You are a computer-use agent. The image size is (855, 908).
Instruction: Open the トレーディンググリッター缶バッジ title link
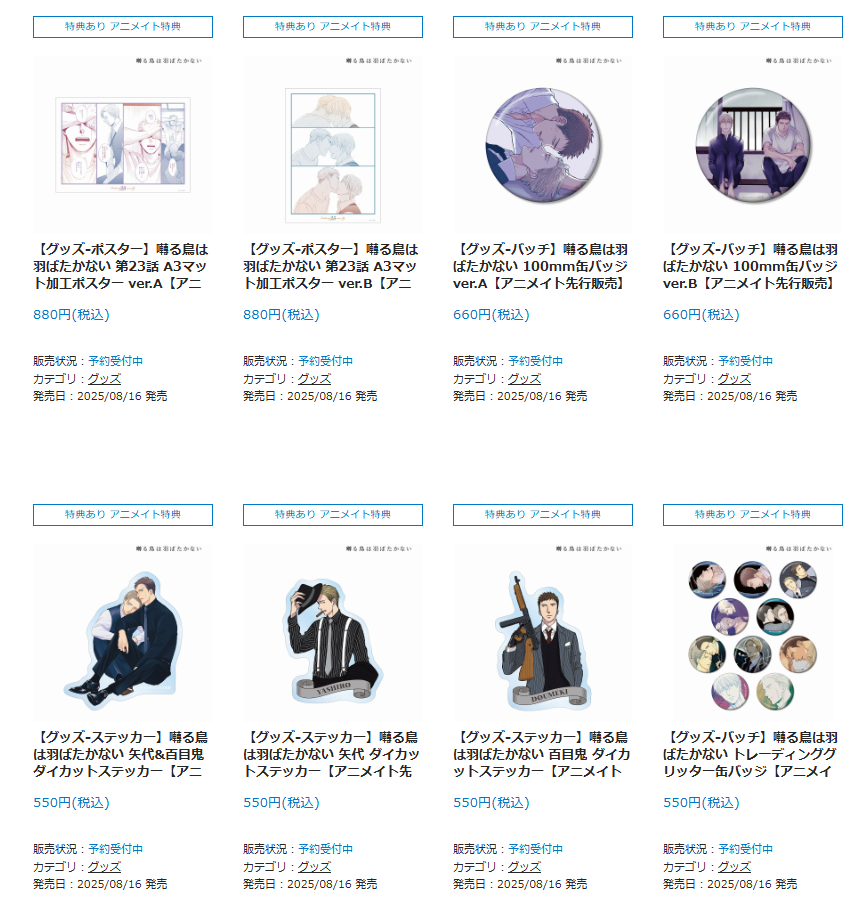pos(751,755)
